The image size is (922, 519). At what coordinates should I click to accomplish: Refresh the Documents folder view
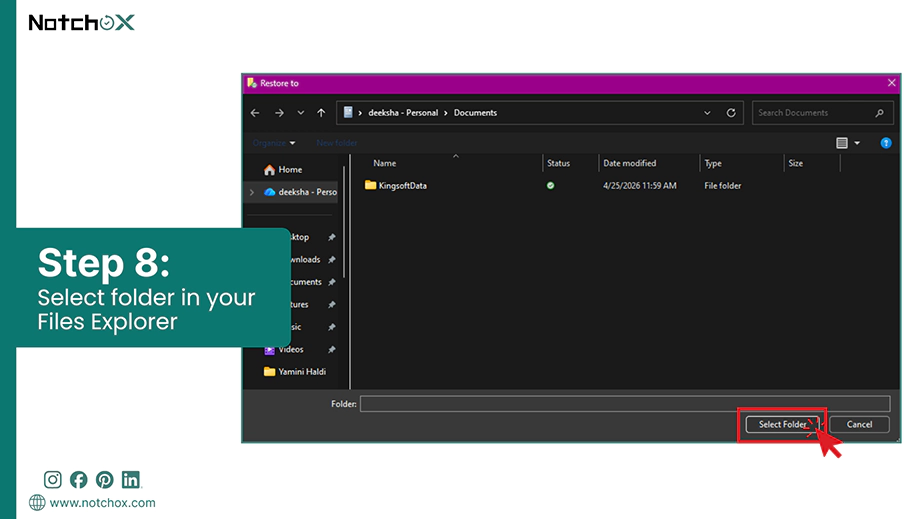(x=731, y=113)
